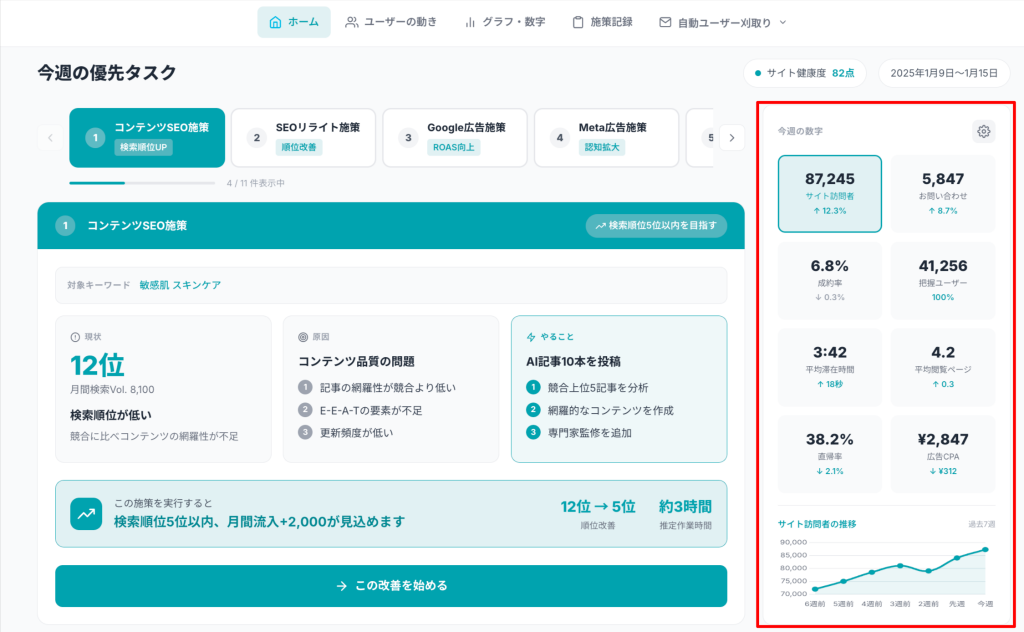
Task: Select the SEOリライト施策 task card
Action: tap(303, 137)
